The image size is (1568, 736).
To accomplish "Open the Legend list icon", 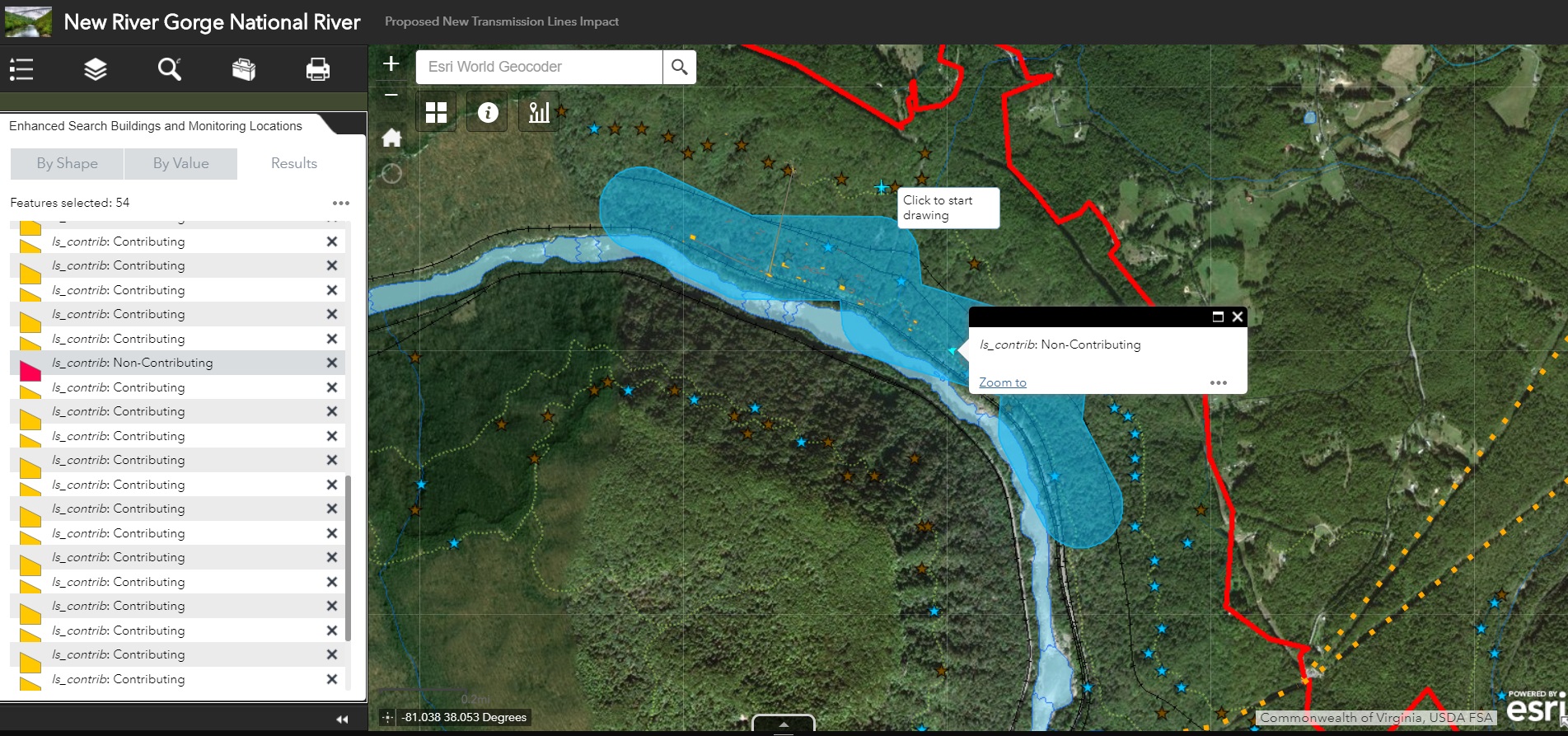I will point(21,69).
